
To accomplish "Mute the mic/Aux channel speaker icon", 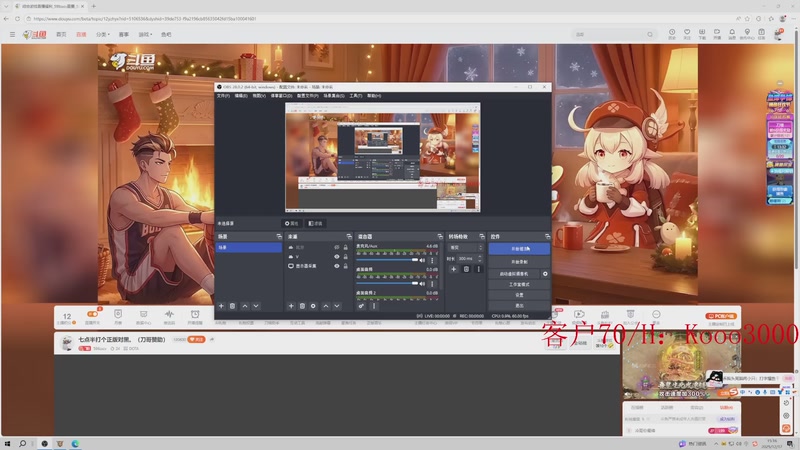I will click(422, 260).
